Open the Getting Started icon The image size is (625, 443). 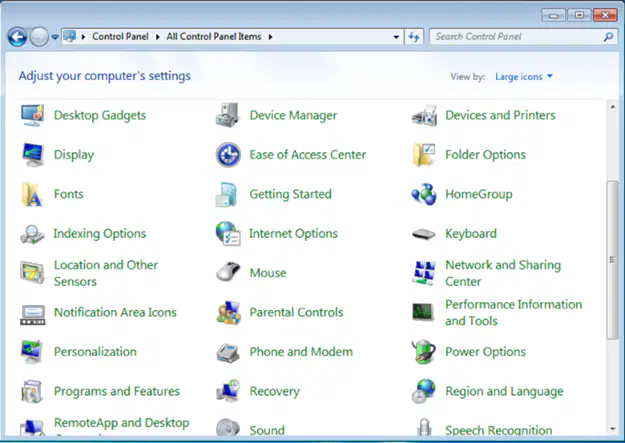tap(226, 194)
